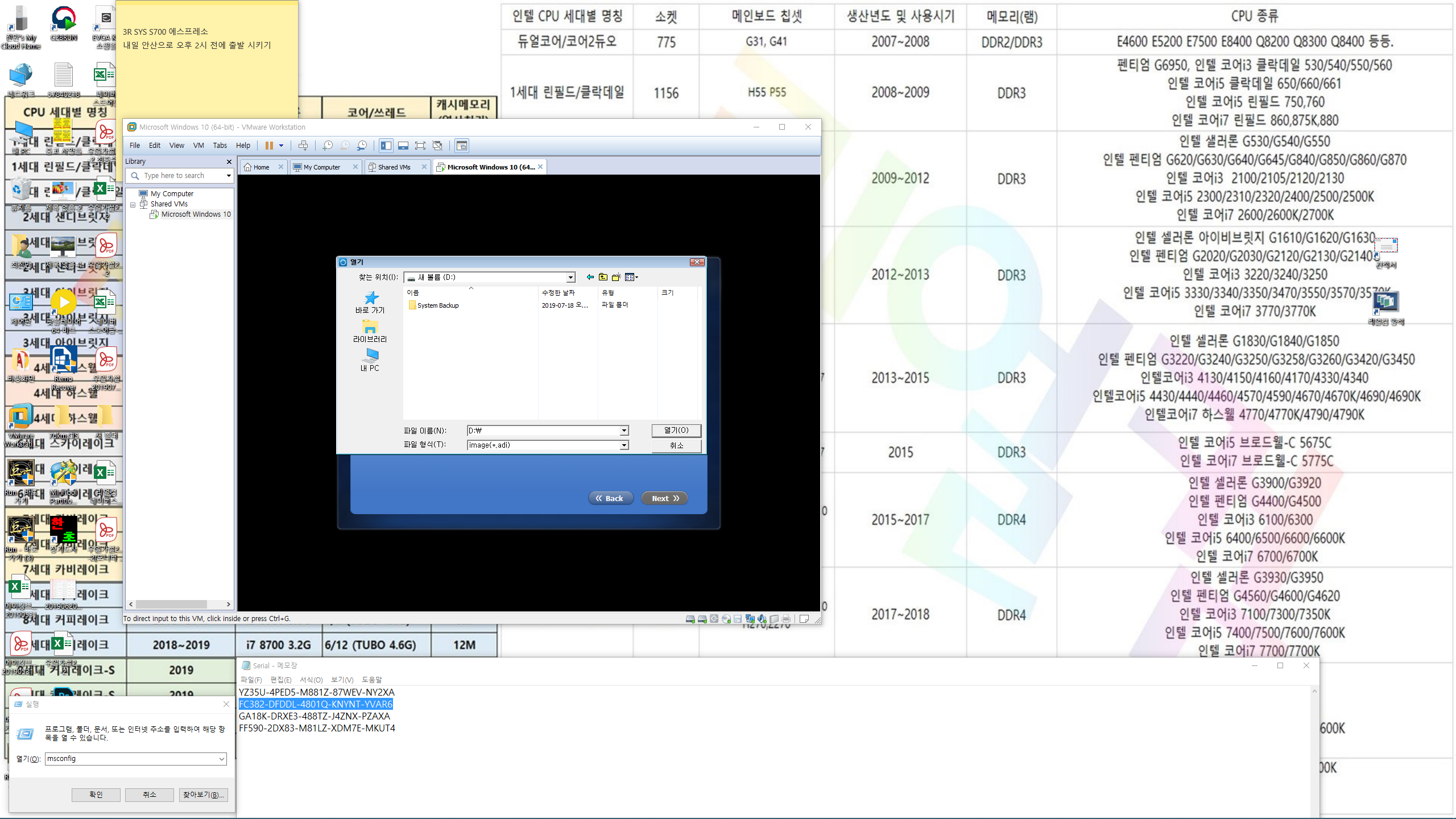The image size is (1456, 819).
Task: Click the VMware suspend (pause) button
Action: click(269, 146)
